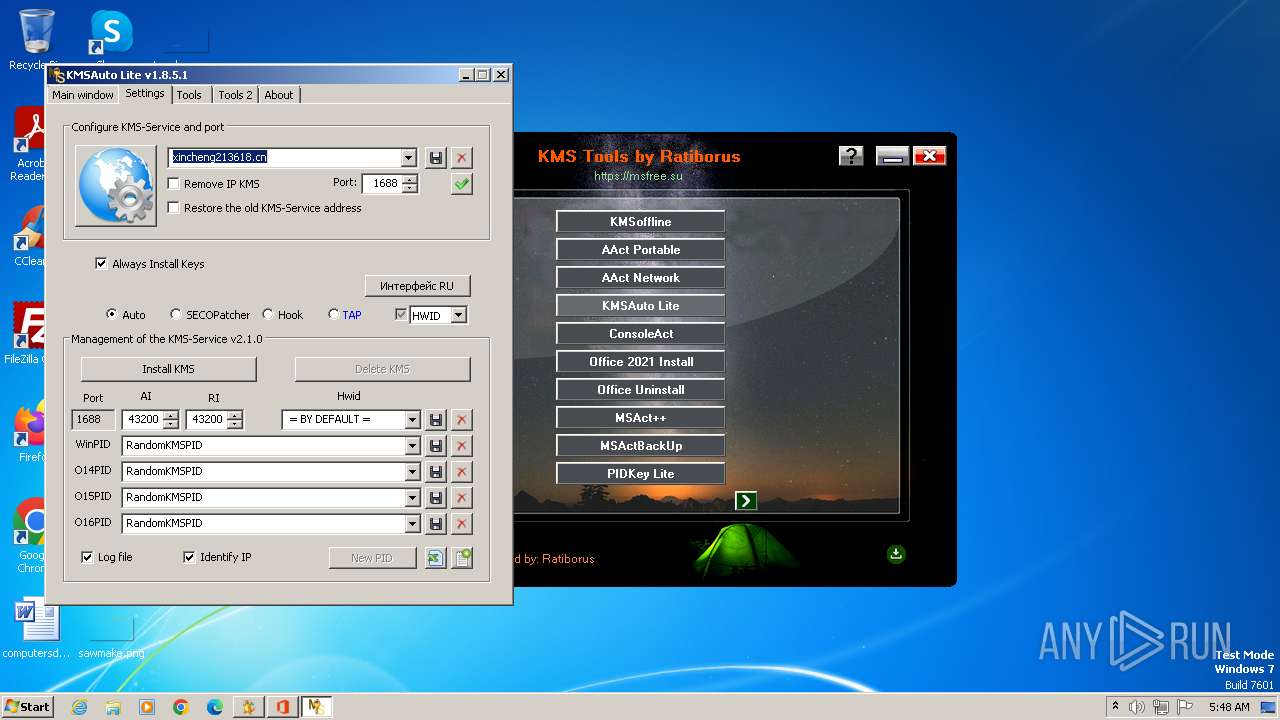Launch MSAct++ from KMS Tools
Viewport: 1280px width, 720px height.
(641, 418)
